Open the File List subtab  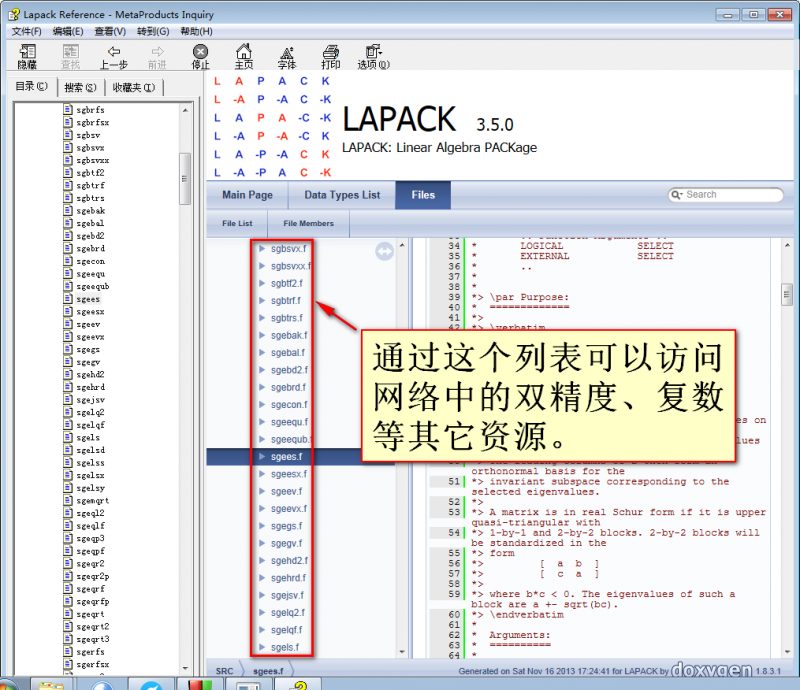237,224
